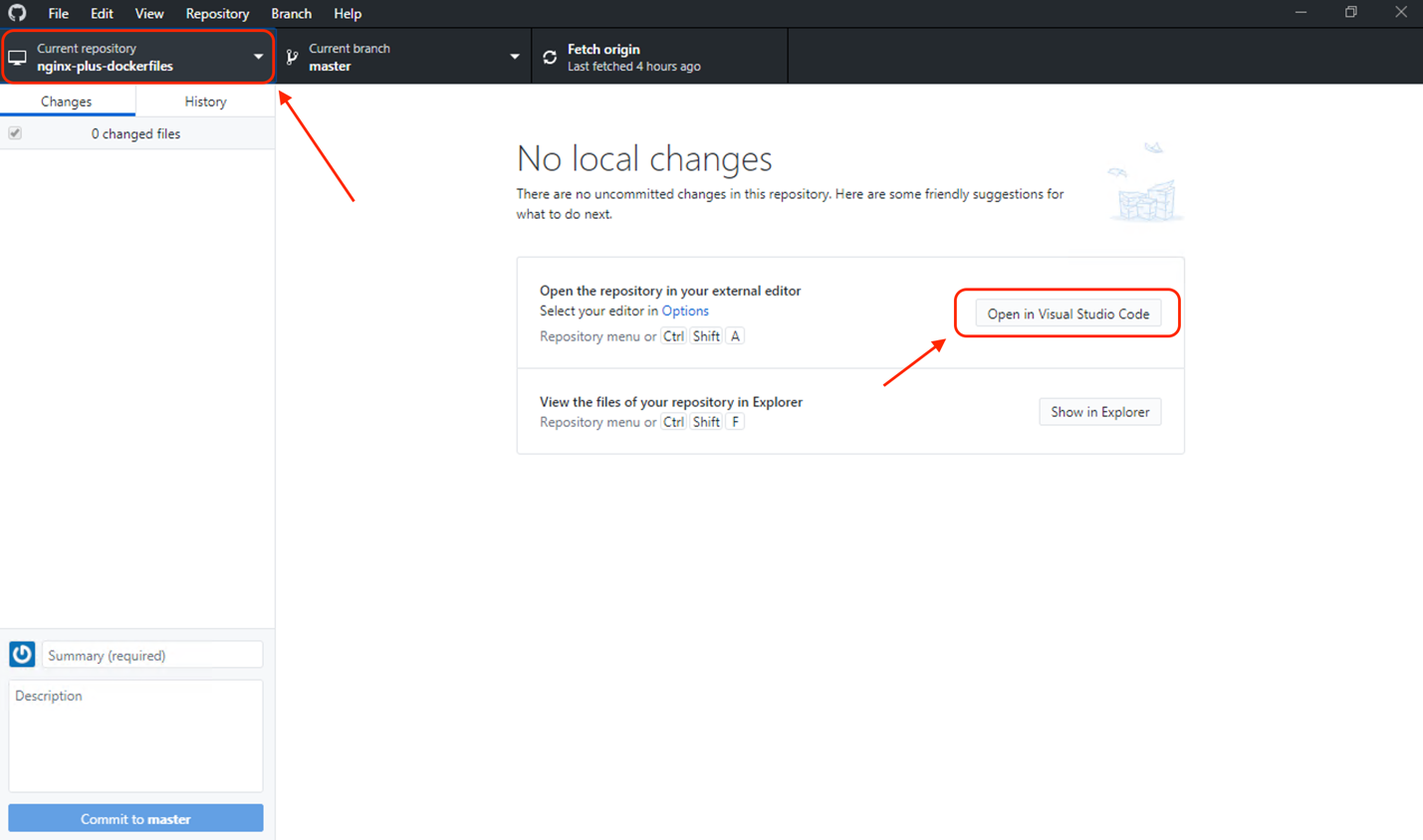Click Fetch origin button
Image resolution: width=1423 pixels, height=840 pixels.
659,57
